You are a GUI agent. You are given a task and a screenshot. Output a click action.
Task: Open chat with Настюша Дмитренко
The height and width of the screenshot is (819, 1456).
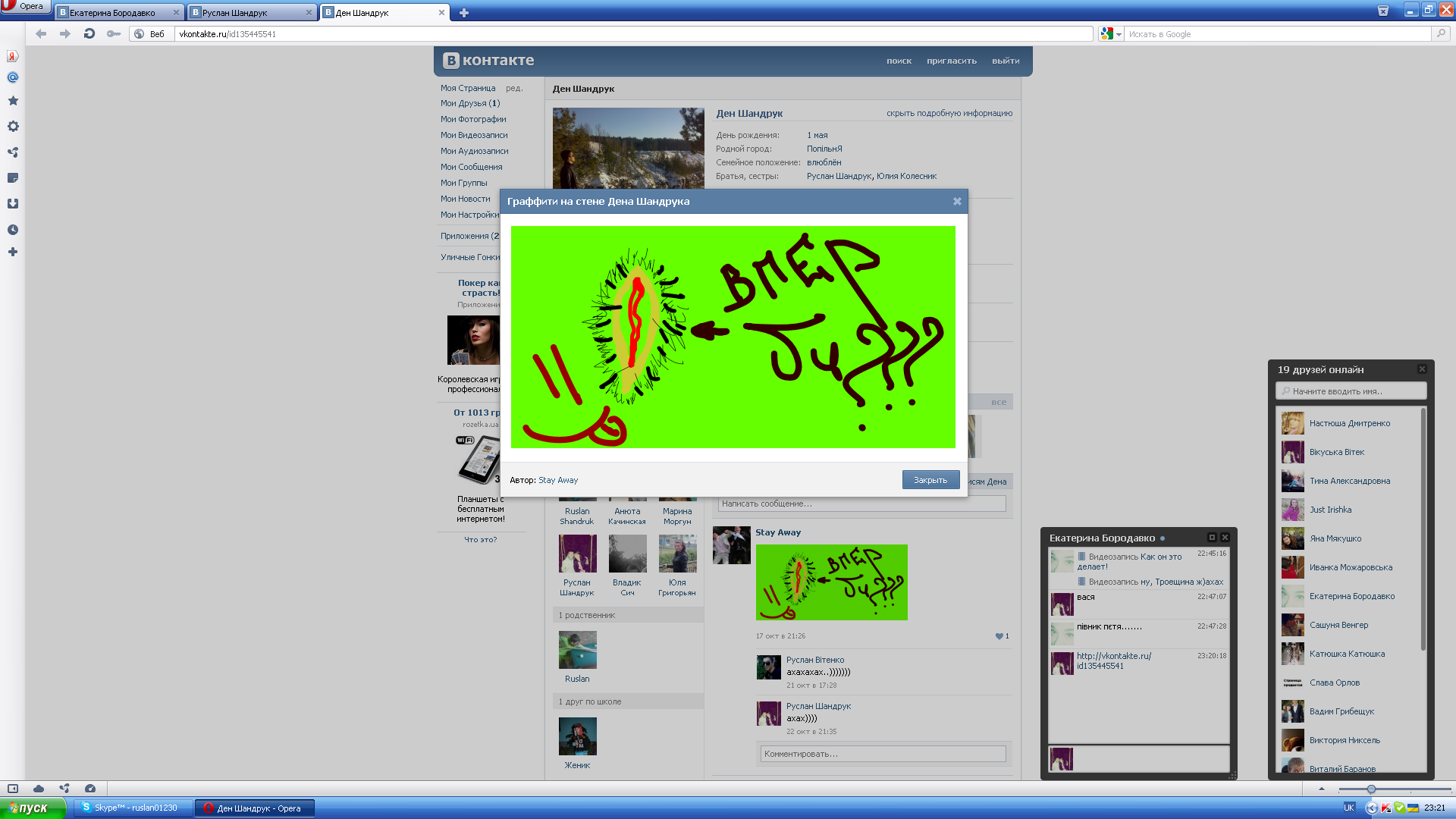pyautogui.click(x=1349, y=423)
